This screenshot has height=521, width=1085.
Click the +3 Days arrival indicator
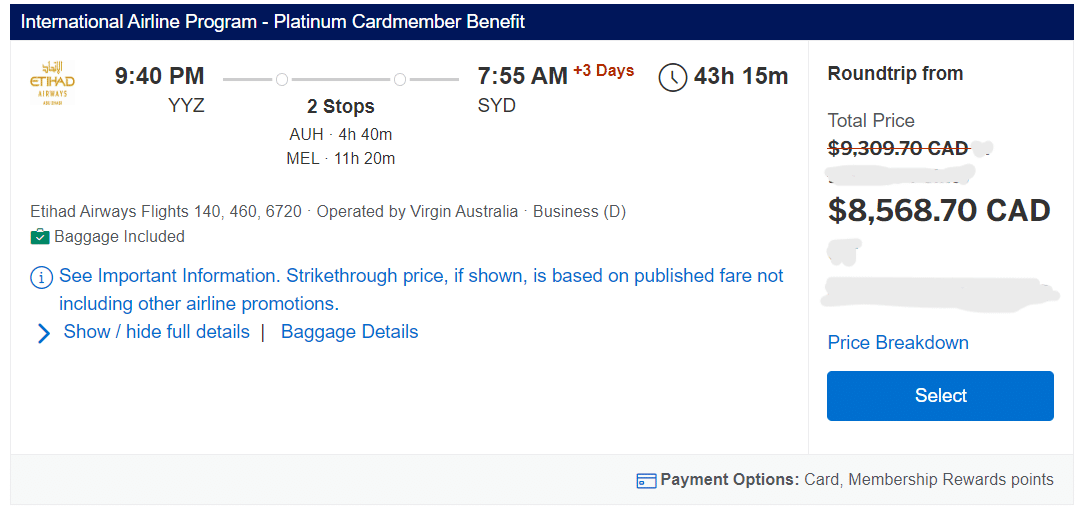tap(603, 71)
